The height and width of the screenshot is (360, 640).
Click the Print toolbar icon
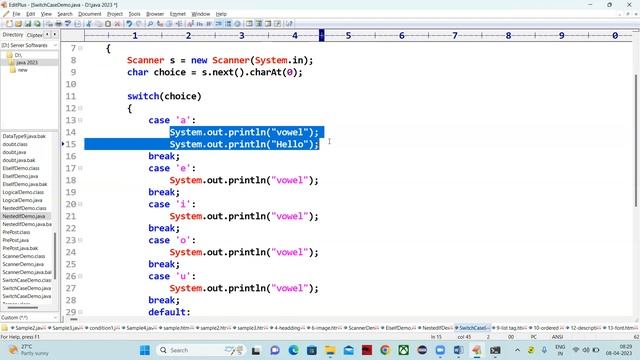58,24
